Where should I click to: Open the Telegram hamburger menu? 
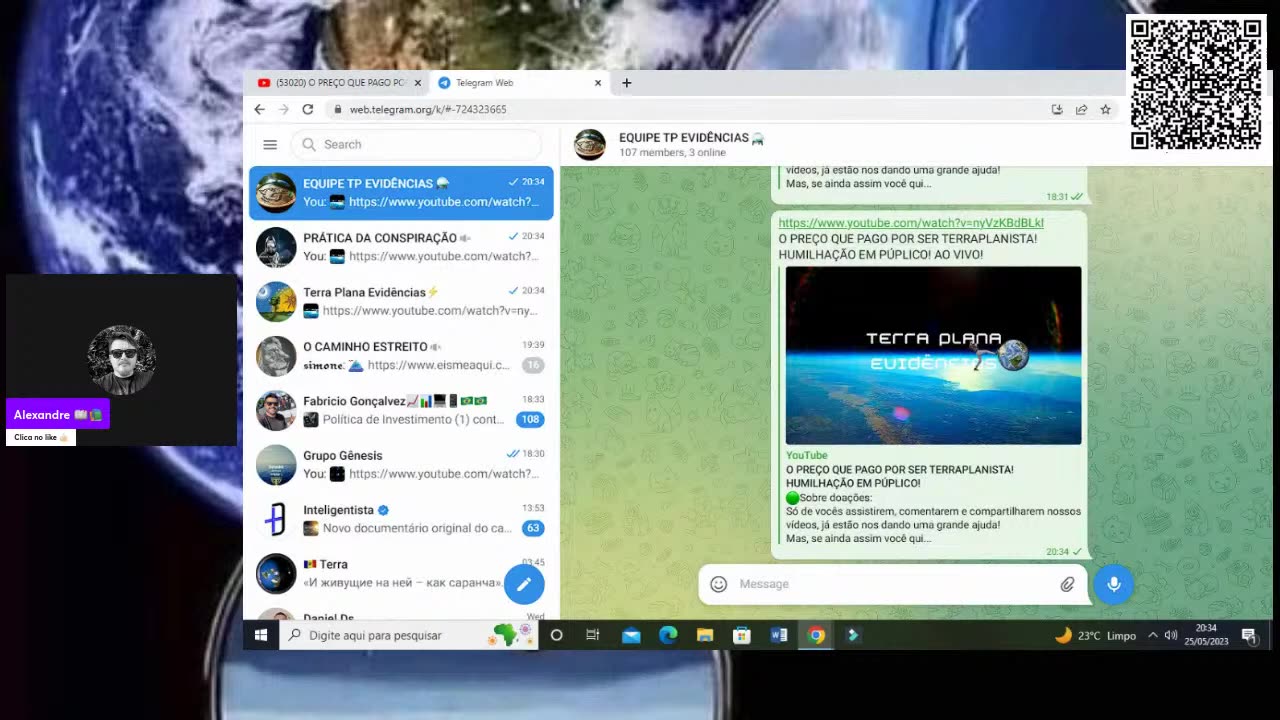(270, 144)
